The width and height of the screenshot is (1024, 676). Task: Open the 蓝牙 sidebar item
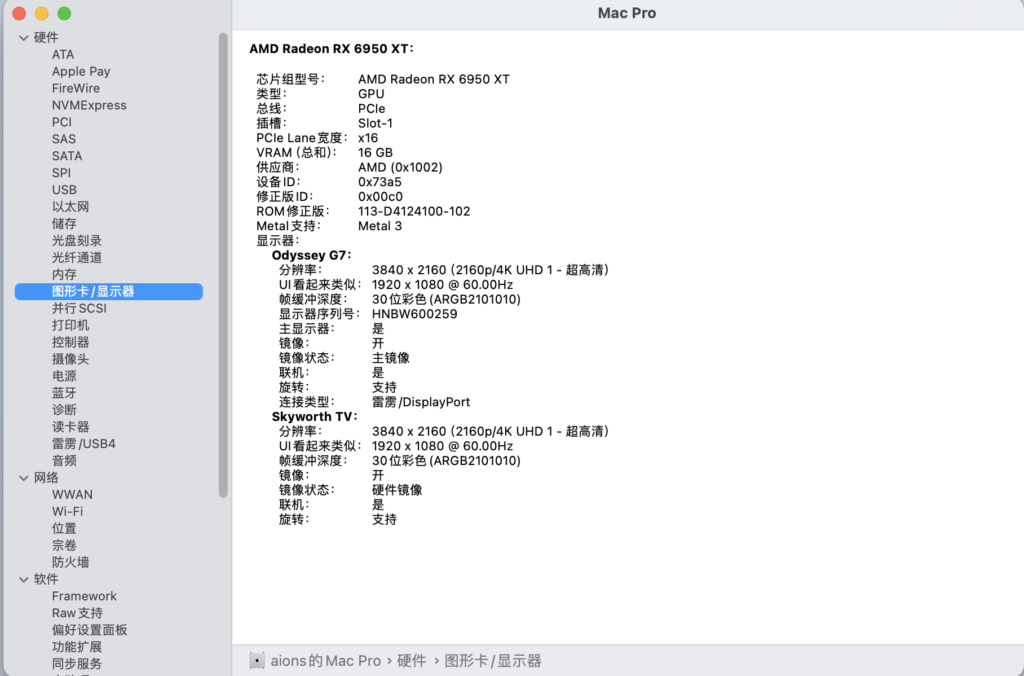pos(65,393)
